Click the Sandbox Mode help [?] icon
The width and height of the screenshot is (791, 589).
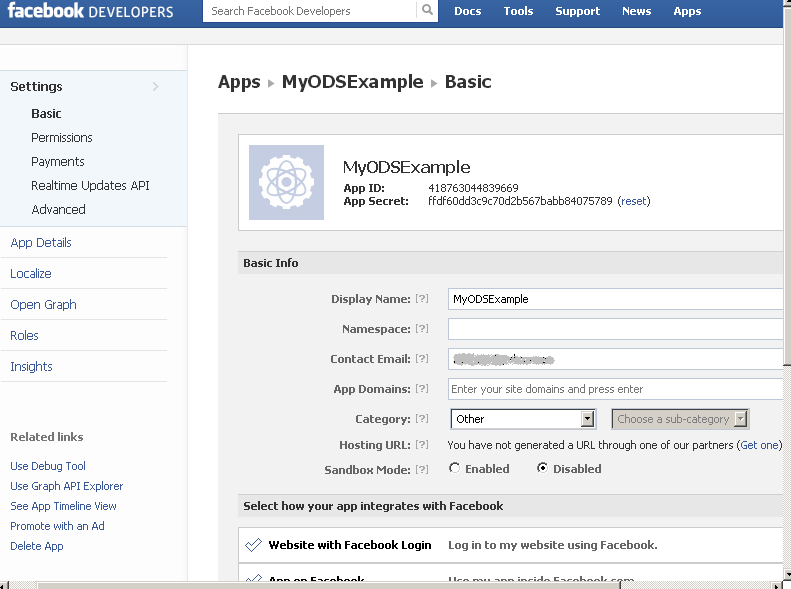coord(422,469)
